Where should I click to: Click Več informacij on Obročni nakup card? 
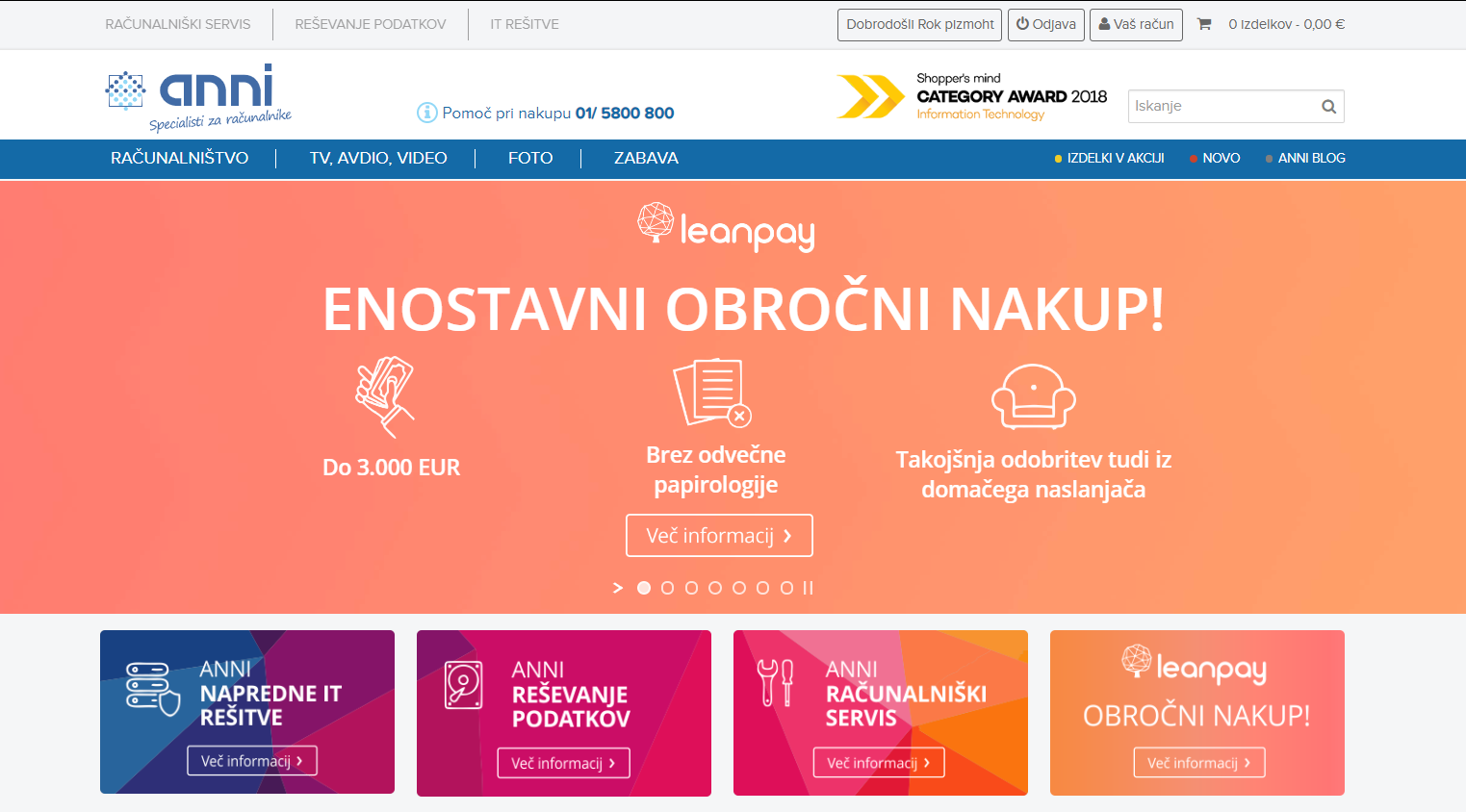point(1199,762)
